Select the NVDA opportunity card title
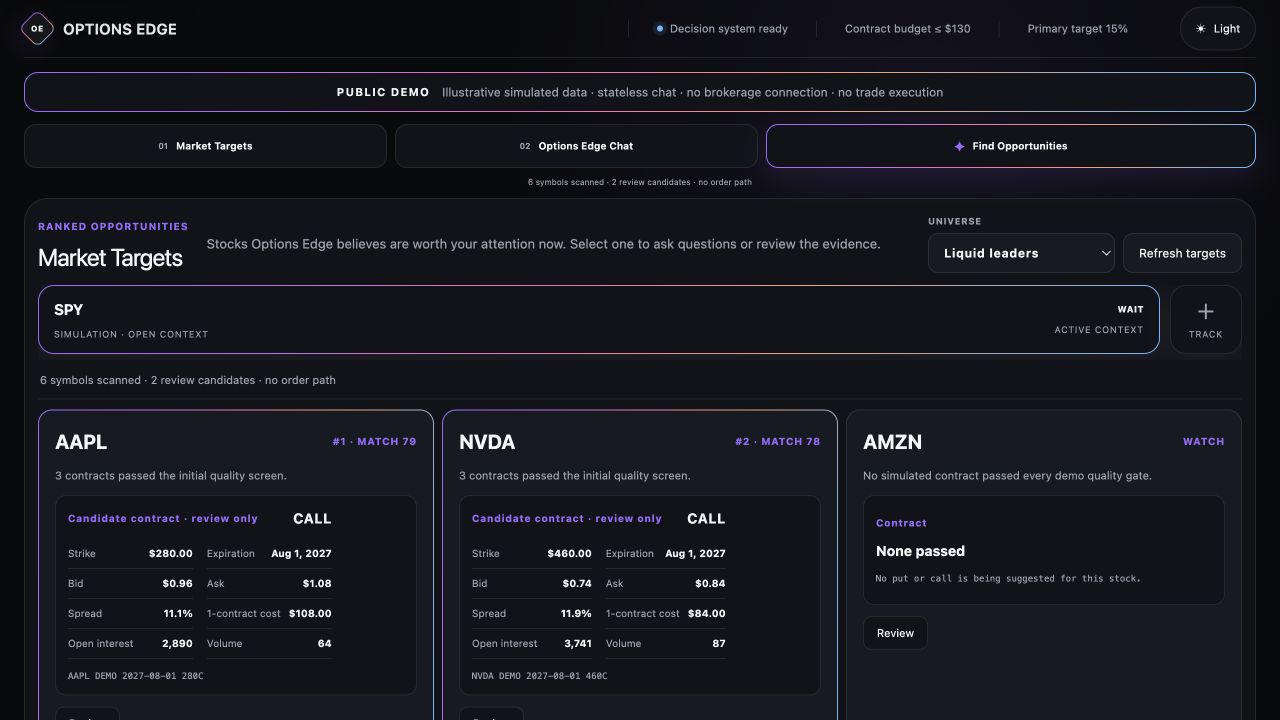The height and width of the screenshot is (720, 1280). click(x=487, y=442)
